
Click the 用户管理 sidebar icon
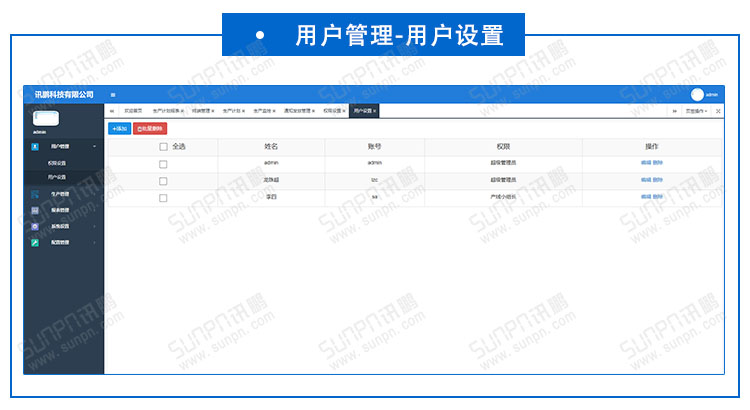[35, 146]
